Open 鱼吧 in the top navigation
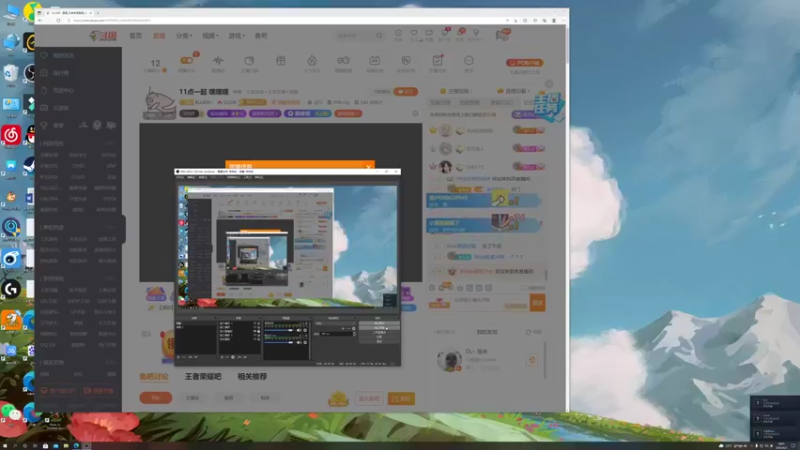This screenshot has height=450, width=800. [x=261, y=36]
